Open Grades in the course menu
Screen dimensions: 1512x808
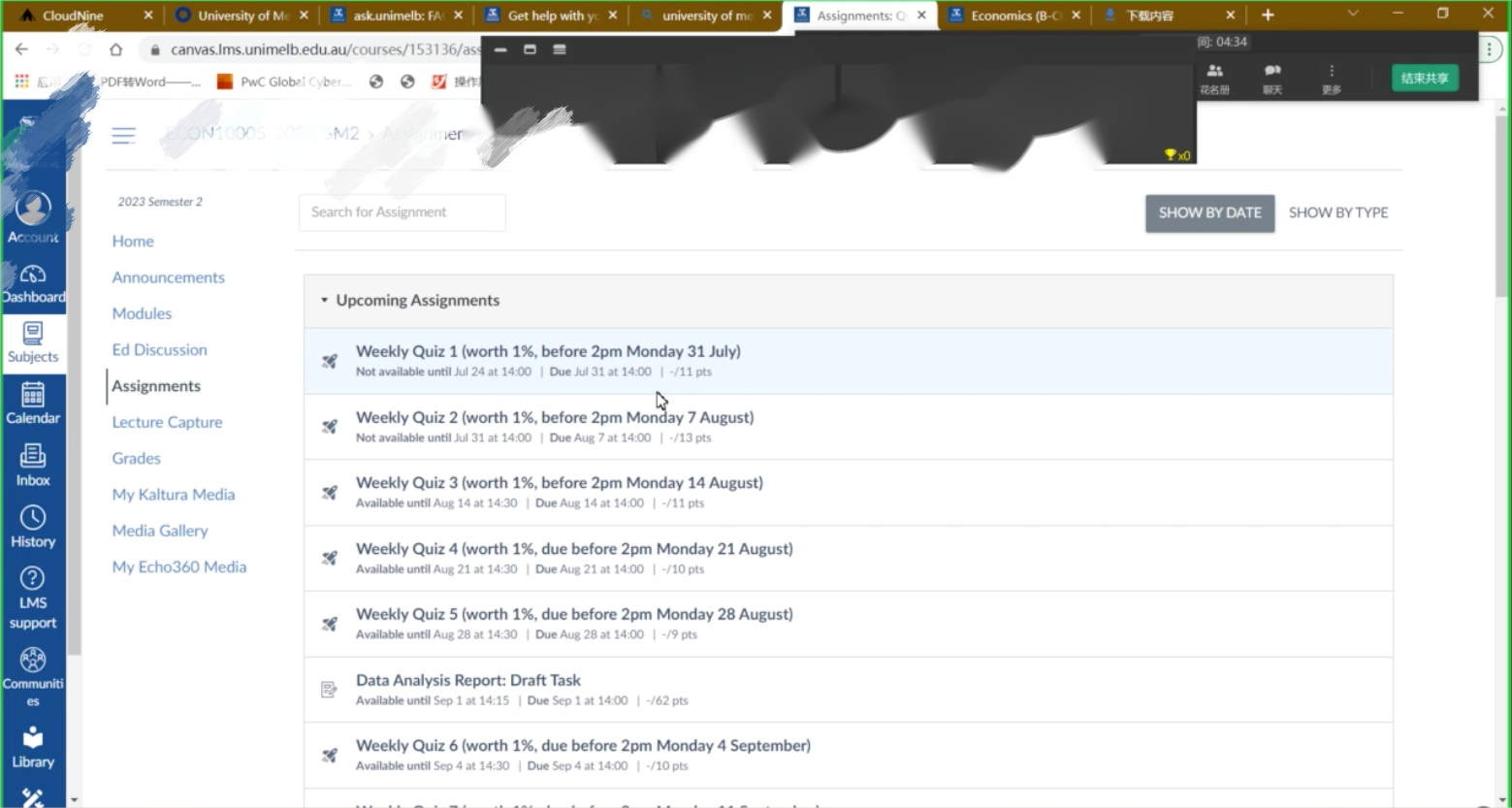[136, 458]
